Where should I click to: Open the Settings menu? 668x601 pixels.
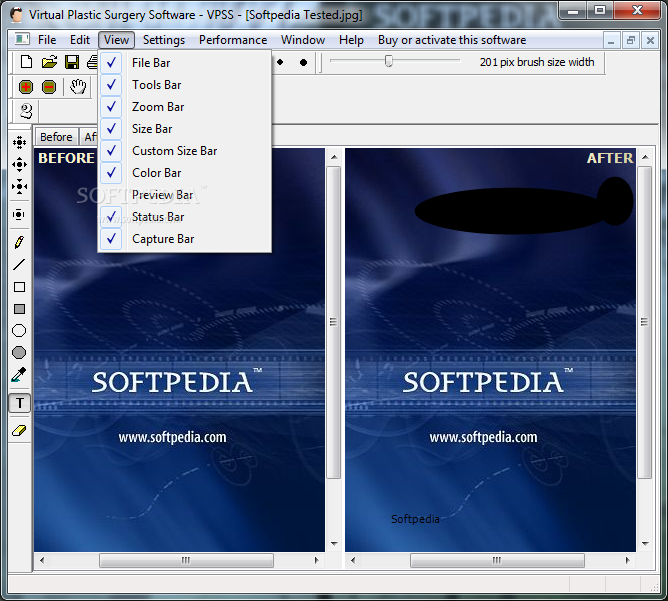tap(164, 40)
